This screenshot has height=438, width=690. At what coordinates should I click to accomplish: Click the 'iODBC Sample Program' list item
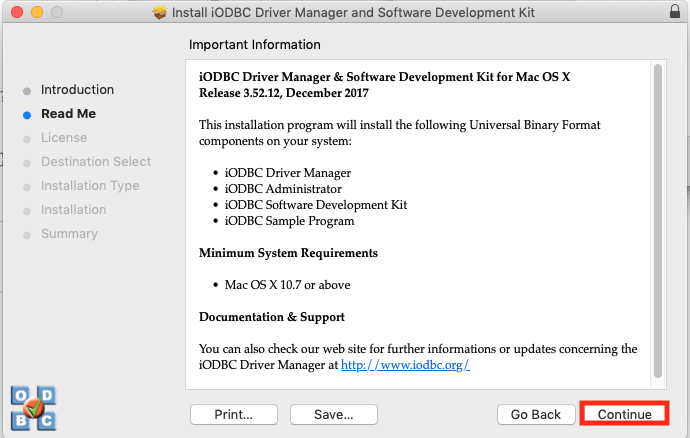point(290,221)
